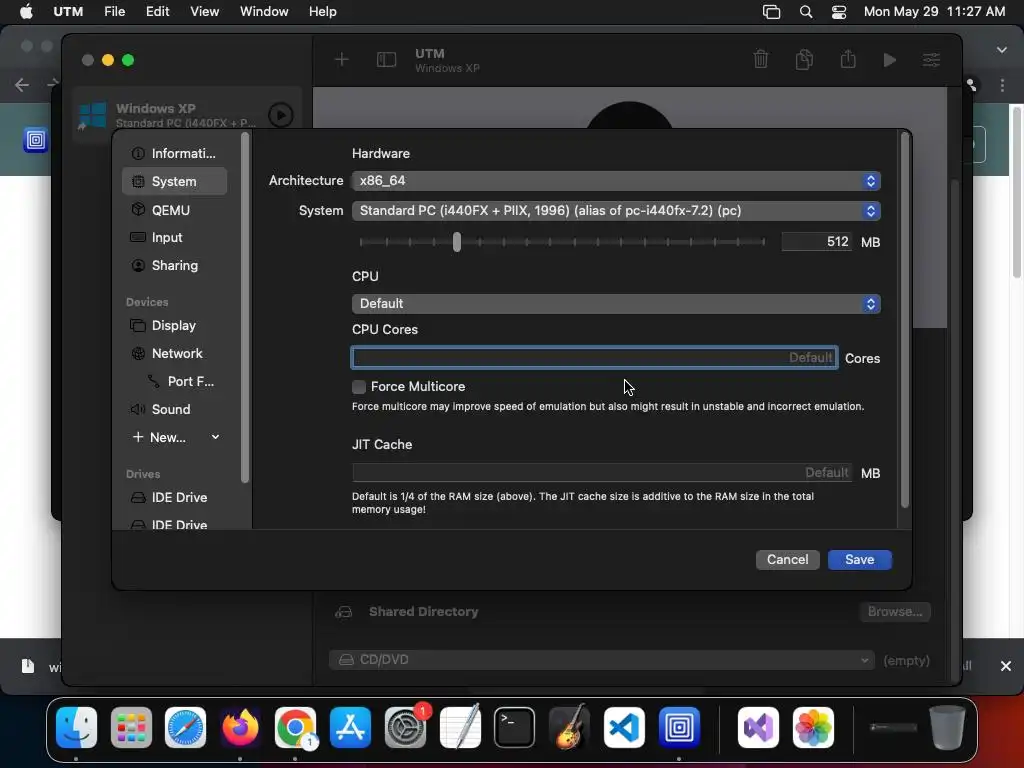The image size is (1024, 768).
Task: Select the first IDE Drive entry
Action: point(174,498)
